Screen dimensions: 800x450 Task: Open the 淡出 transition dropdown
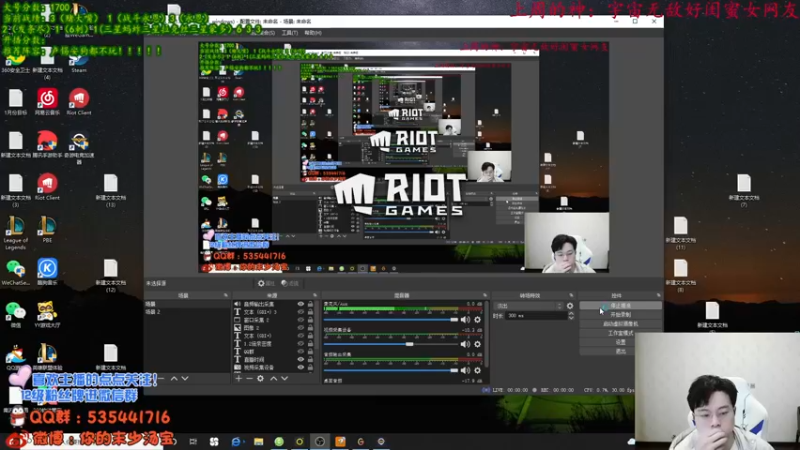click(529, 306)
